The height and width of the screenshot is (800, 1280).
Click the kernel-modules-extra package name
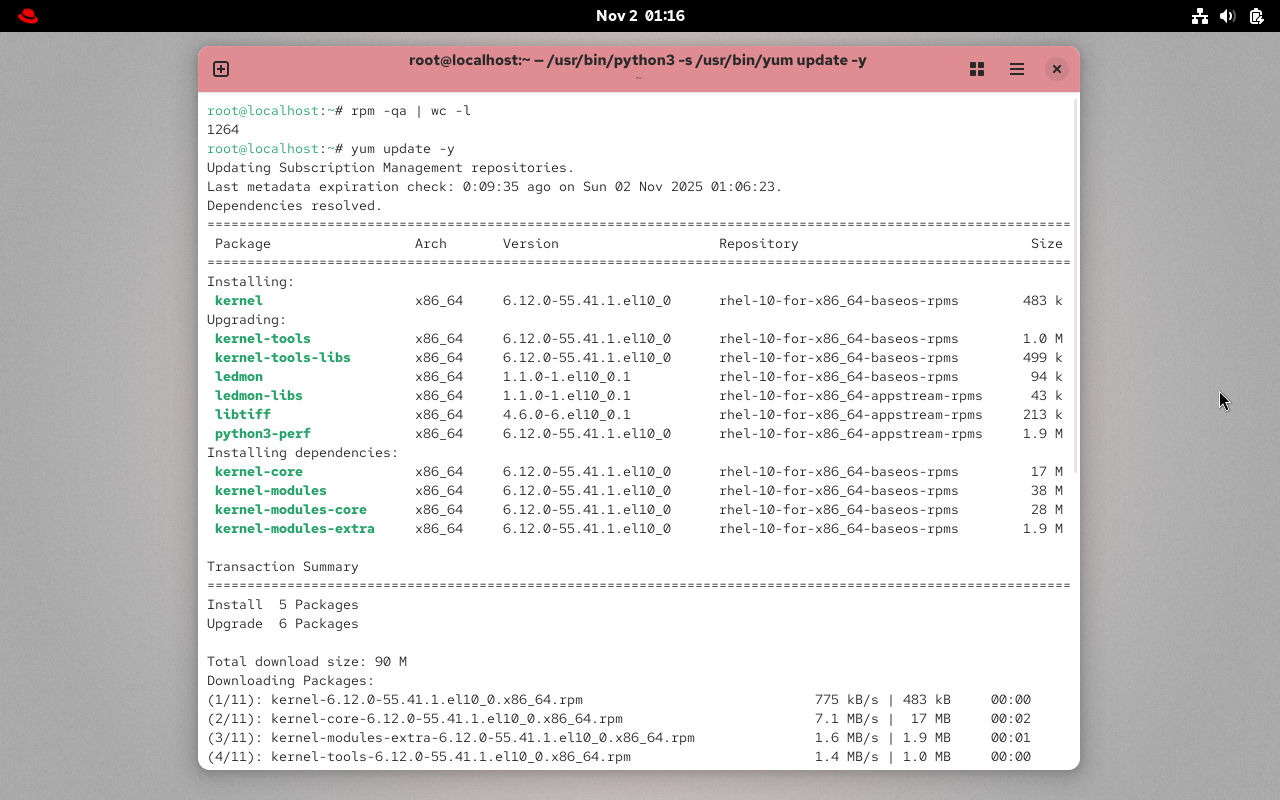coord(294,528)
